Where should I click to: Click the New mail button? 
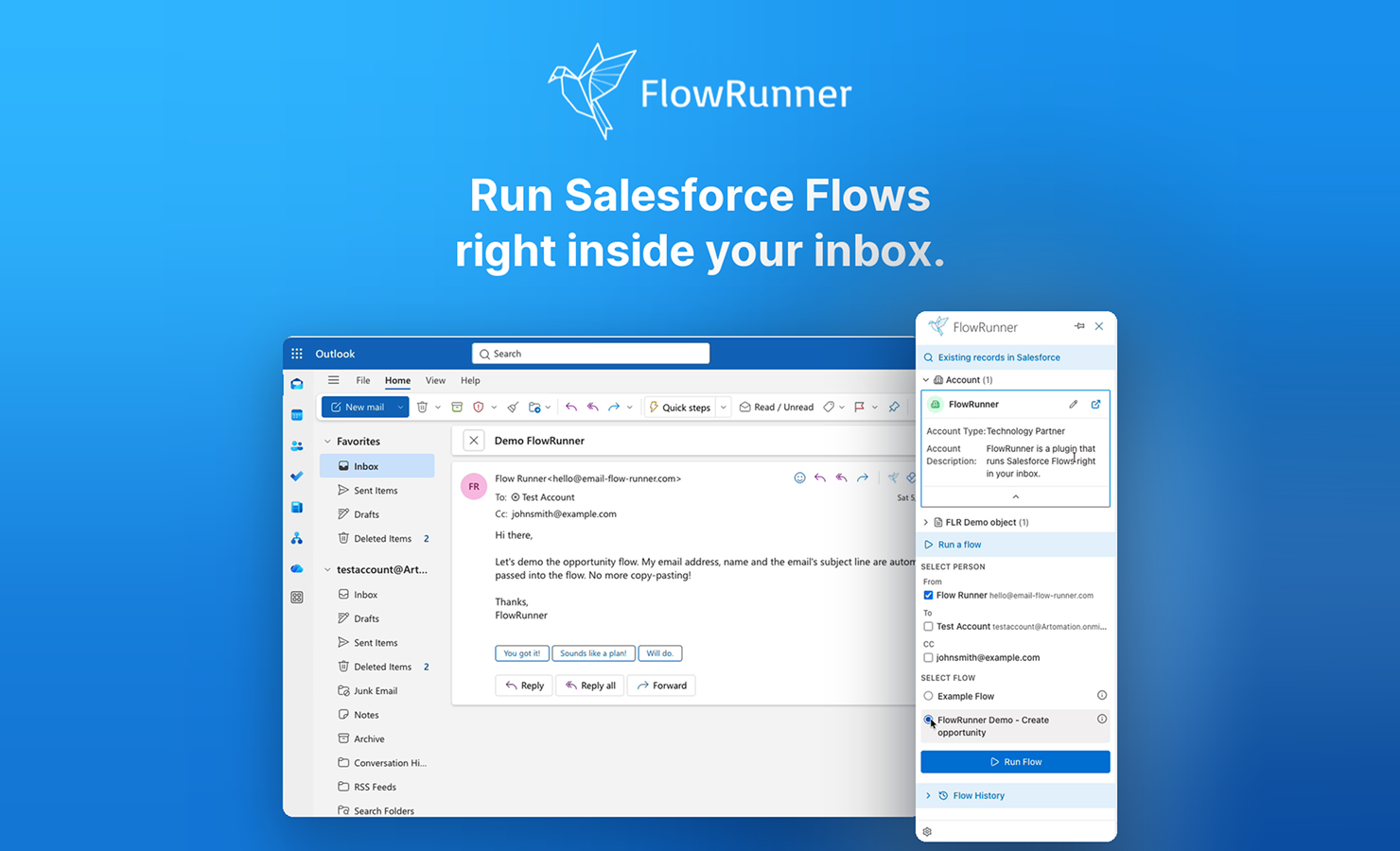pyautogui.click(x=358, y=407)
